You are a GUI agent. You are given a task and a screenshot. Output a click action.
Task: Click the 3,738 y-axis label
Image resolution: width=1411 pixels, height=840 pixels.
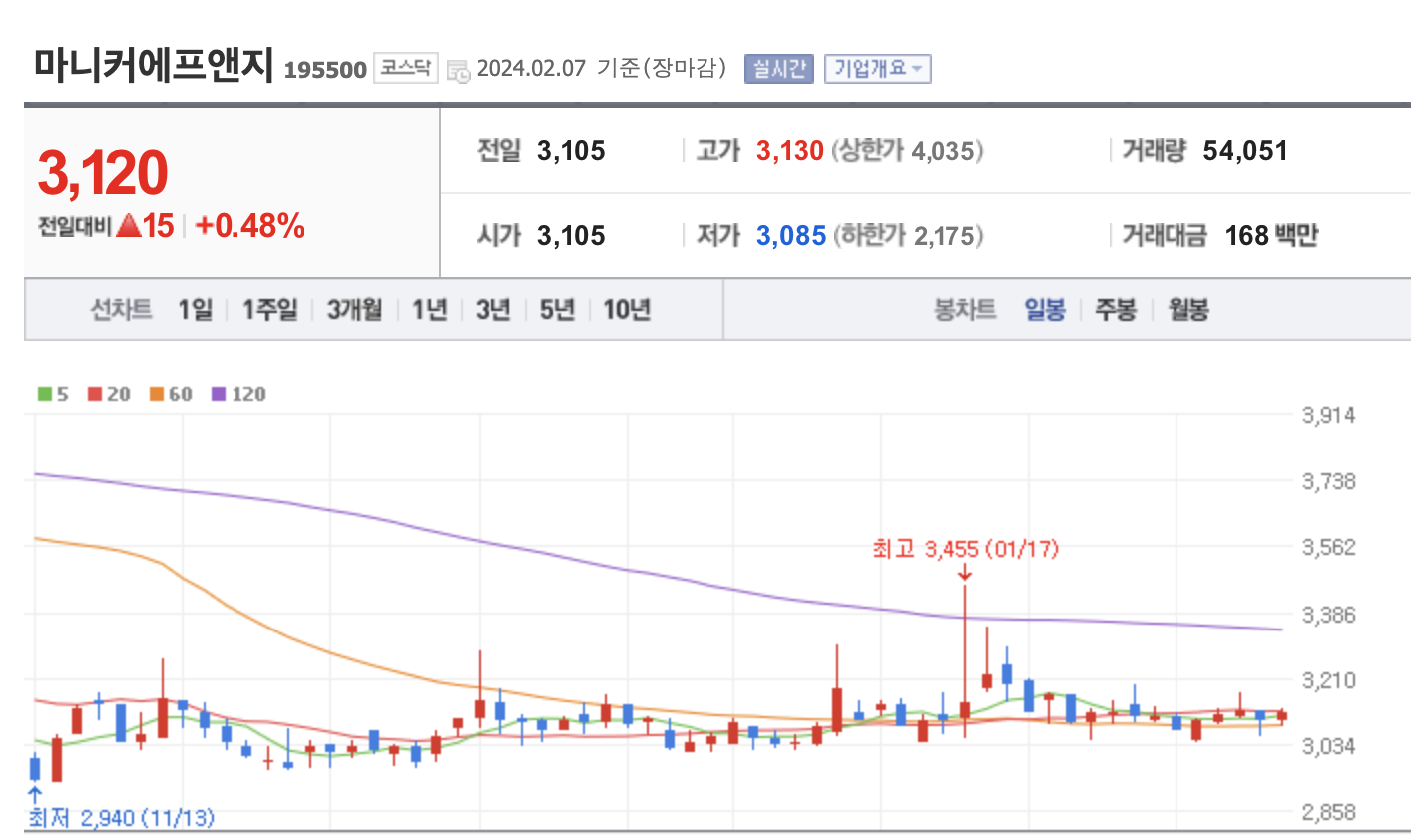(x=1328, y=482)
